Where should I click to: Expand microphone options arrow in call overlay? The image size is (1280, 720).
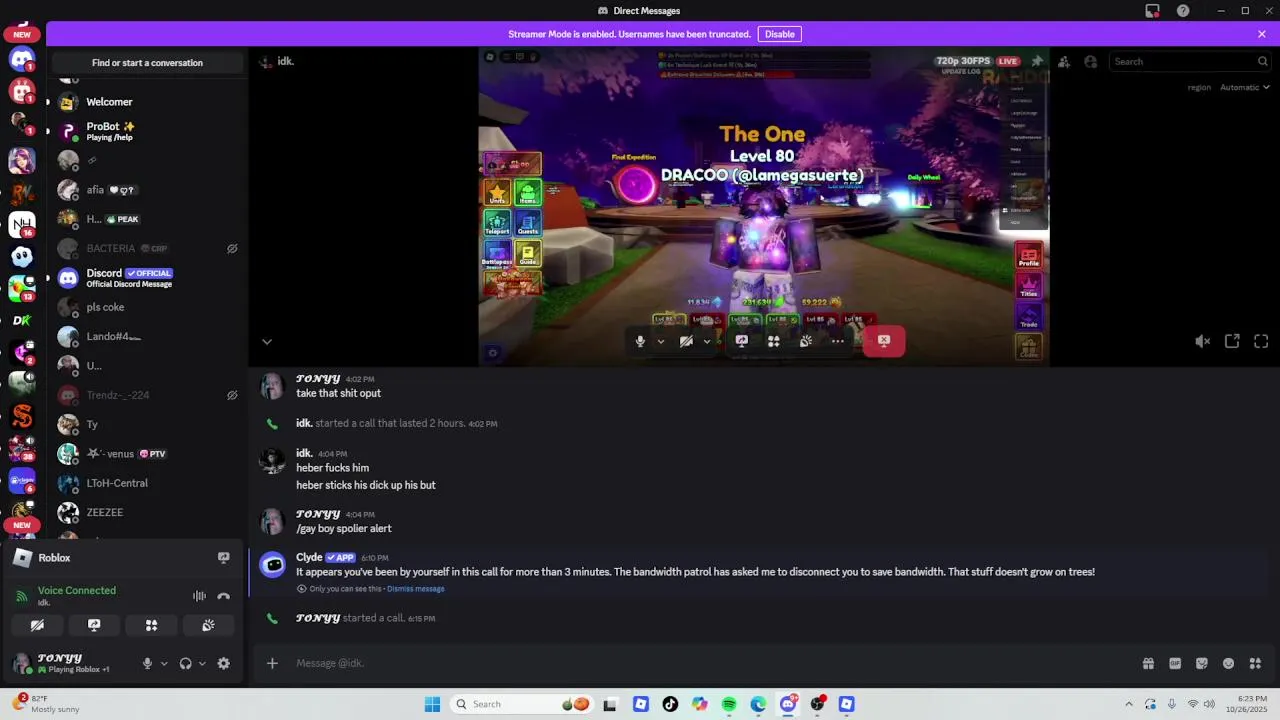pos(661,341)
